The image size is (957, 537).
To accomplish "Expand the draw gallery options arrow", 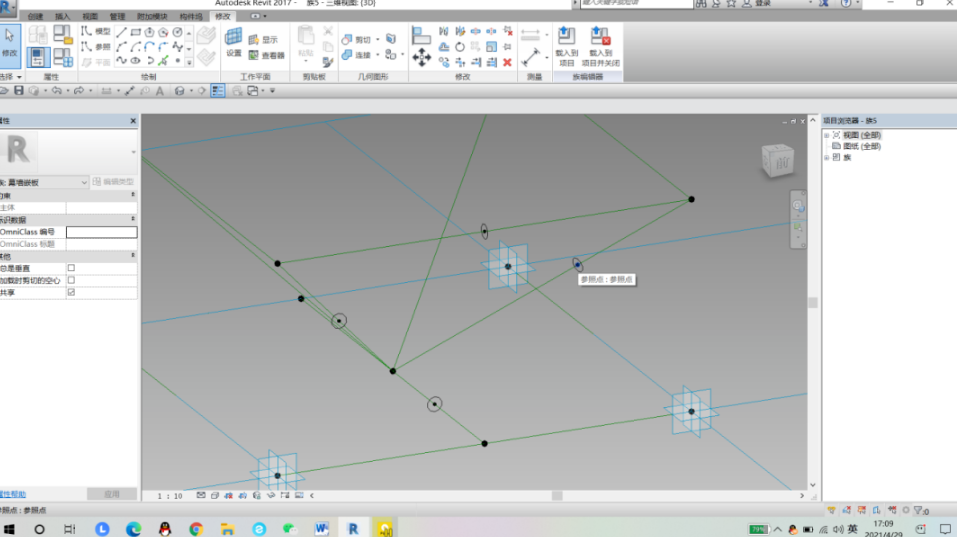I will pos(189,62).
